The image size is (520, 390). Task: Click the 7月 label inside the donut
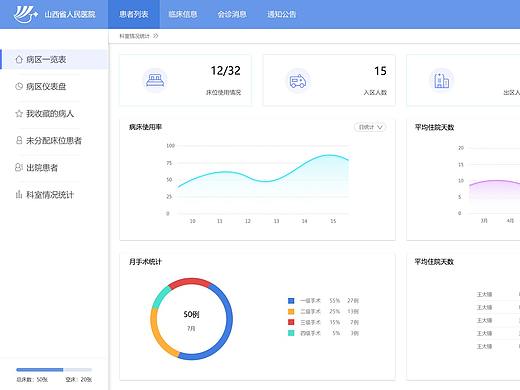coord(191,328)
